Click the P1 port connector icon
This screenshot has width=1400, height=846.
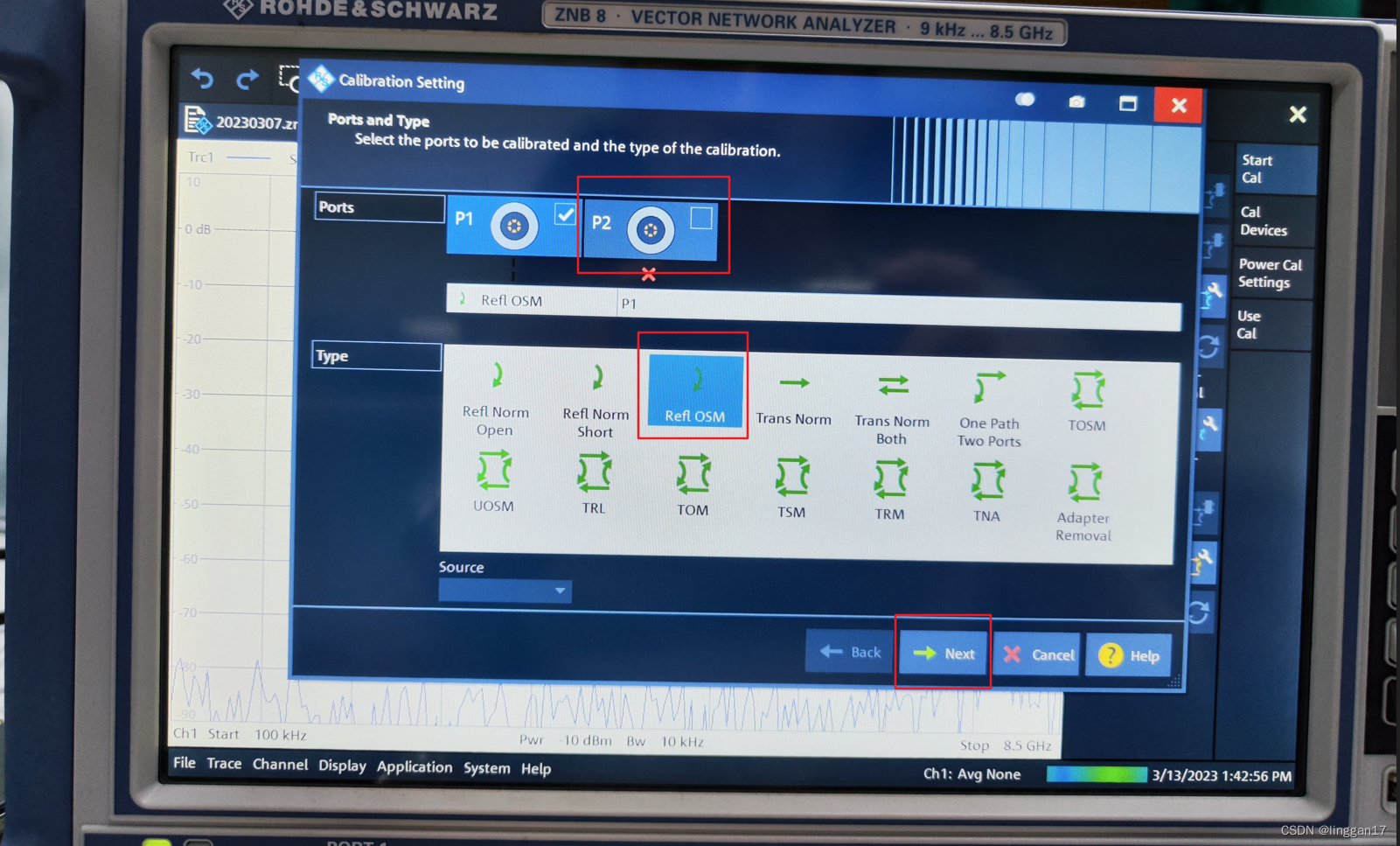(x=513, y=226)
